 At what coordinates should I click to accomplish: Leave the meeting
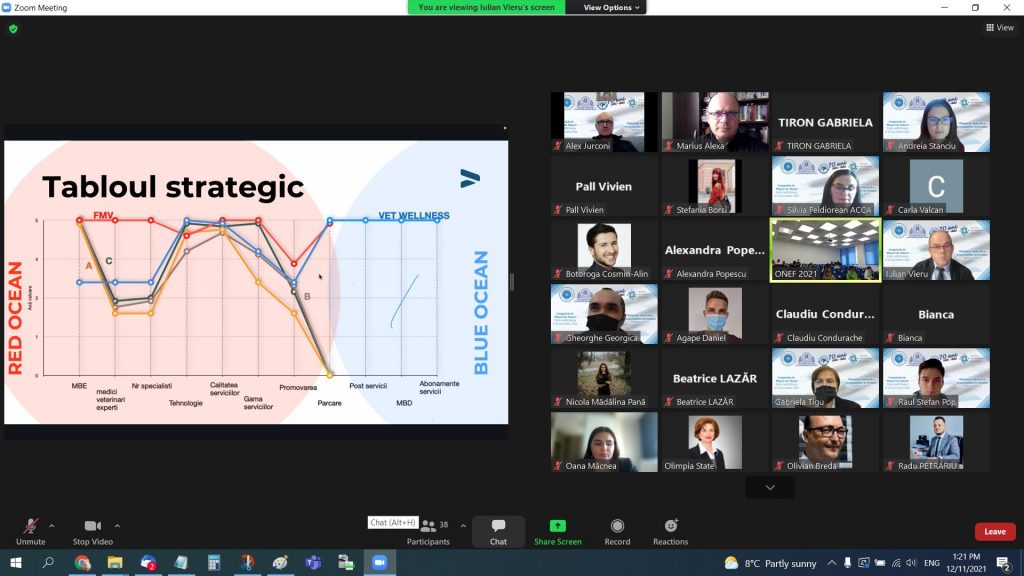994,531
